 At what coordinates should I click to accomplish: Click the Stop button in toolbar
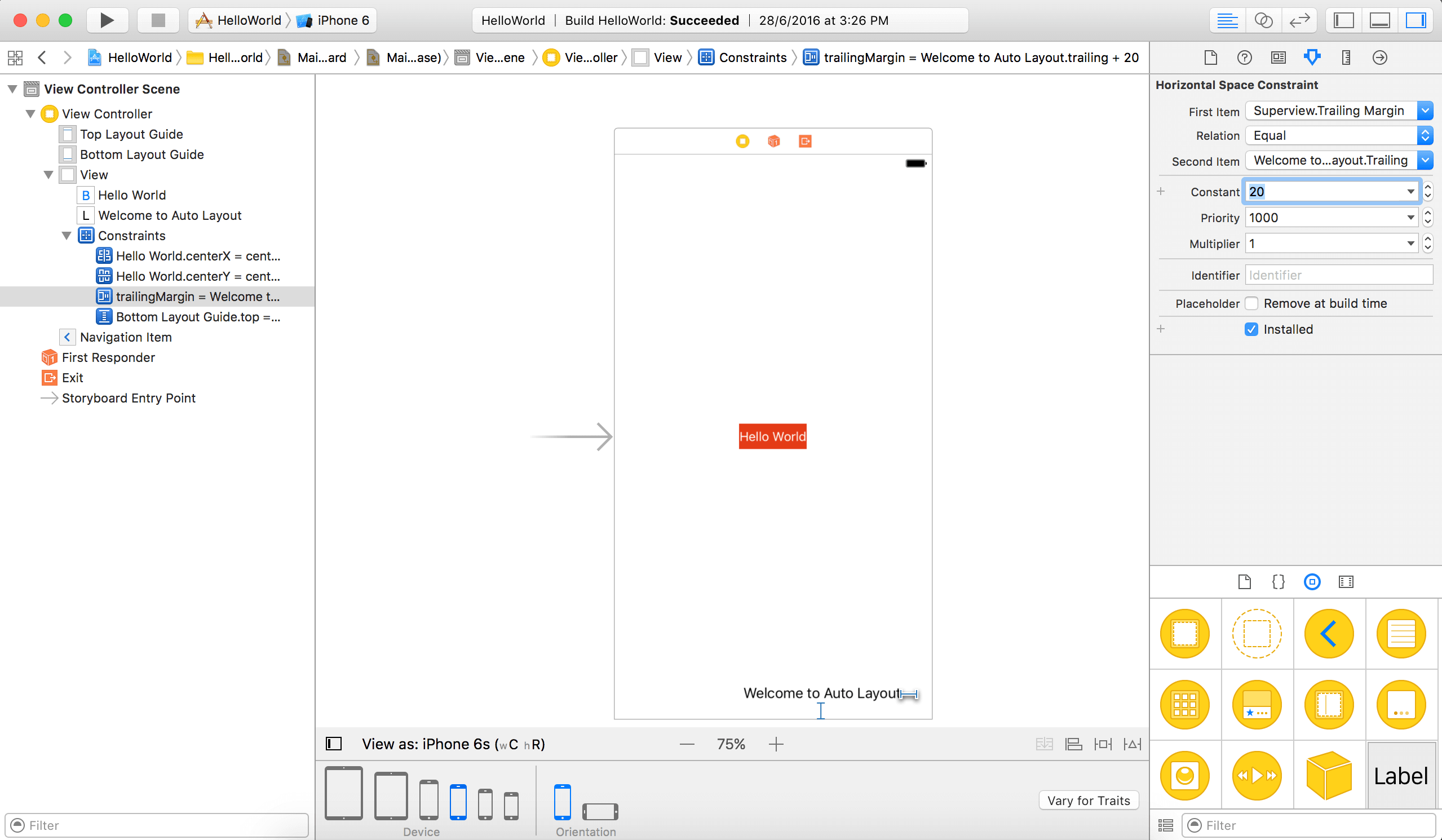click(x=158, y=21)
